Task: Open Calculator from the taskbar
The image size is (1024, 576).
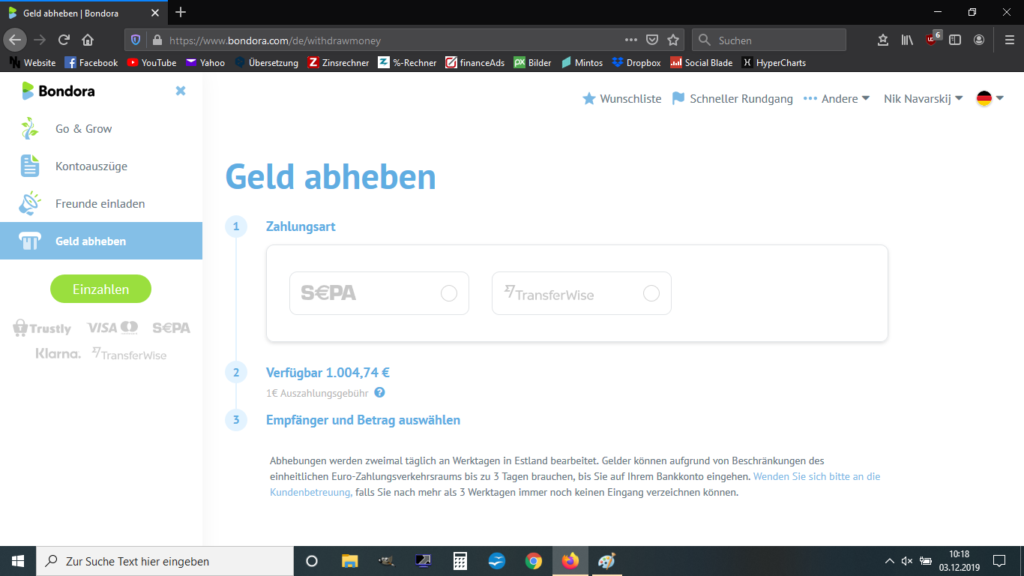Action: pos(460,561)
